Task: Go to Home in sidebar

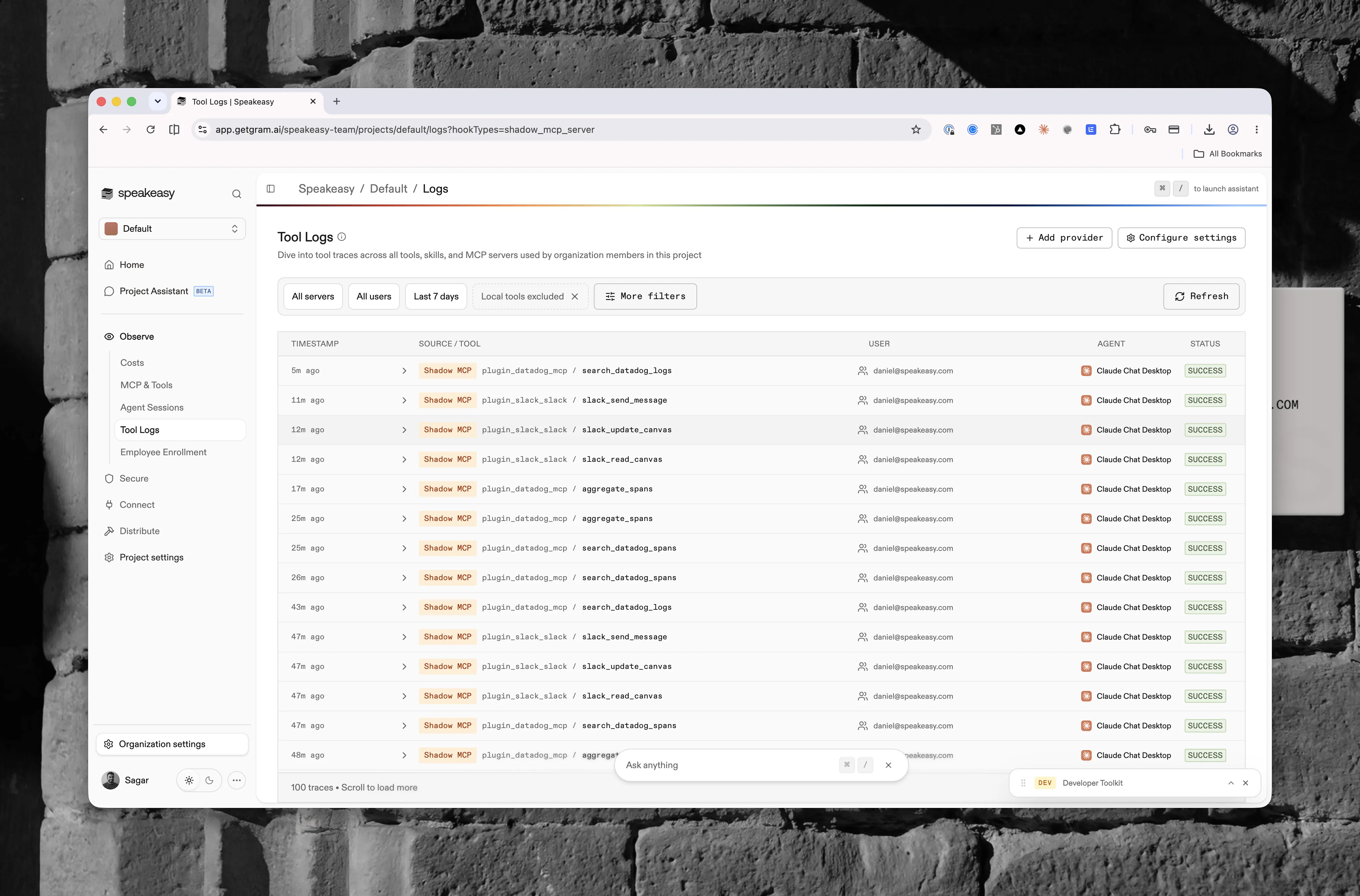Action: [132, 265]
